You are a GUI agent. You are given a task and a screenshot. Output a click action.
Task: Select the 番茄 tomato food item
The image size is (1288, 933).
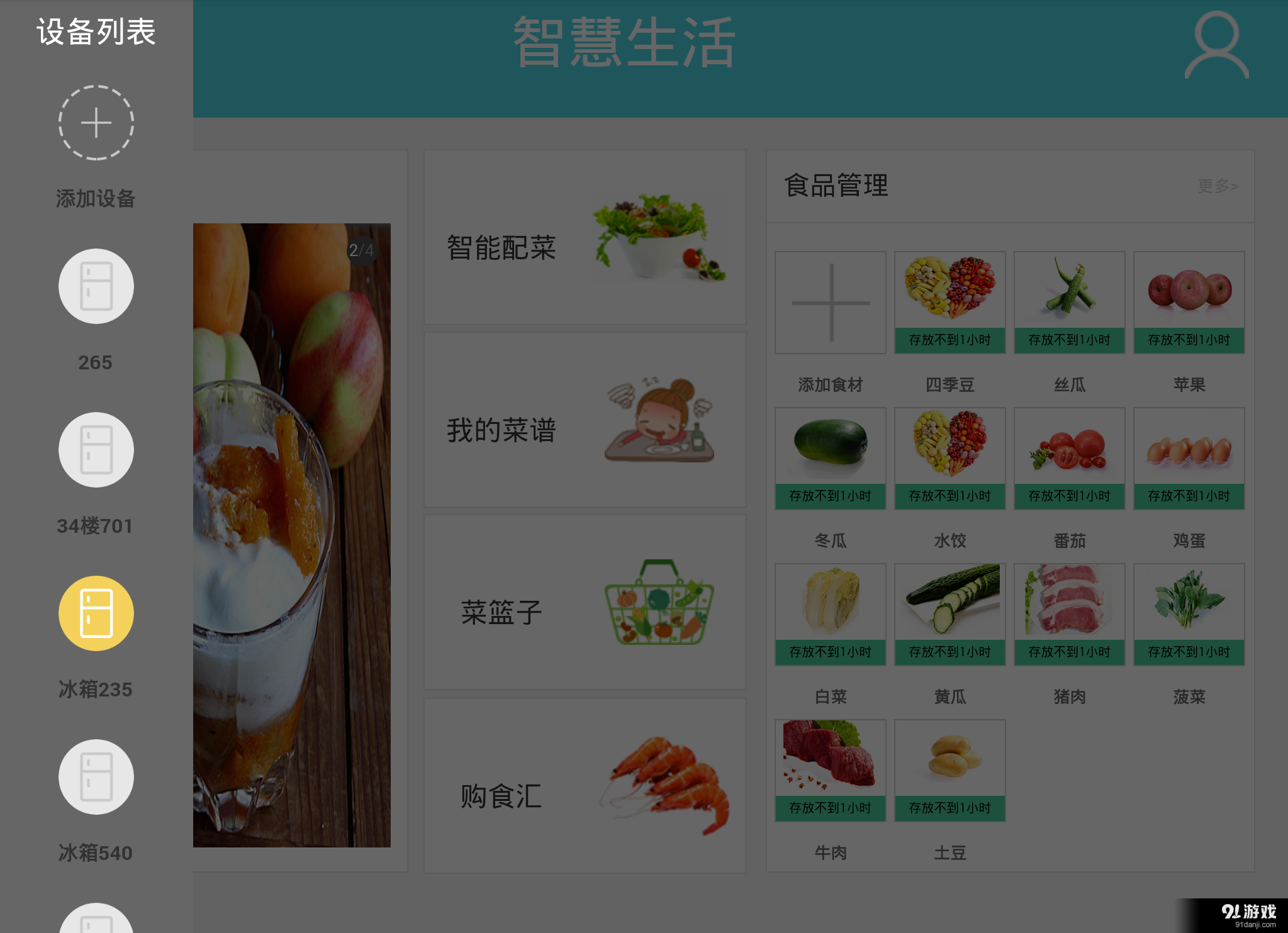[x=1070, y=459]
